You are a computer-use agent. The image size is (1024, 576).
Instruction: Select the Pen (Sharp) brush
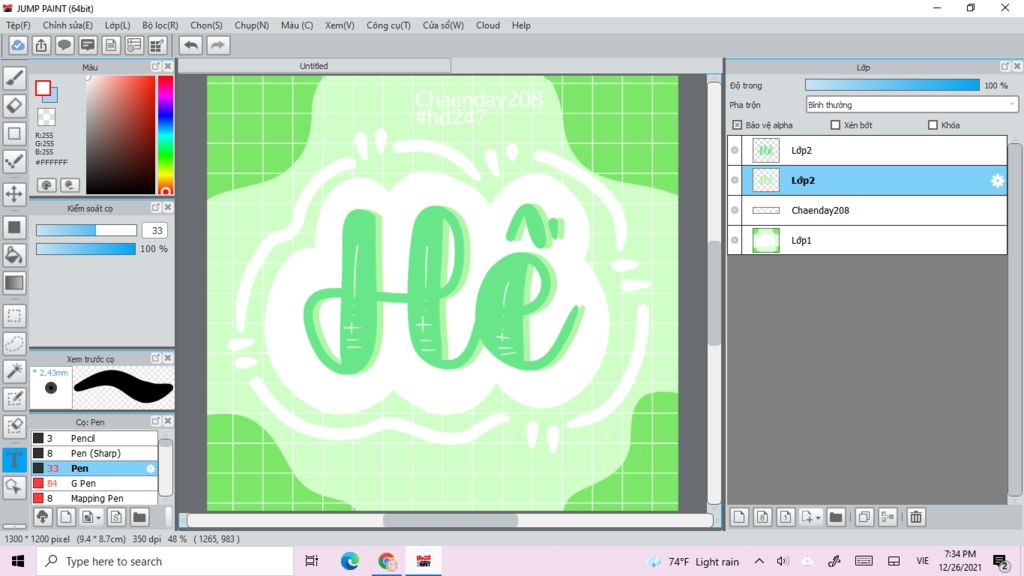click(x=94, y=453)
